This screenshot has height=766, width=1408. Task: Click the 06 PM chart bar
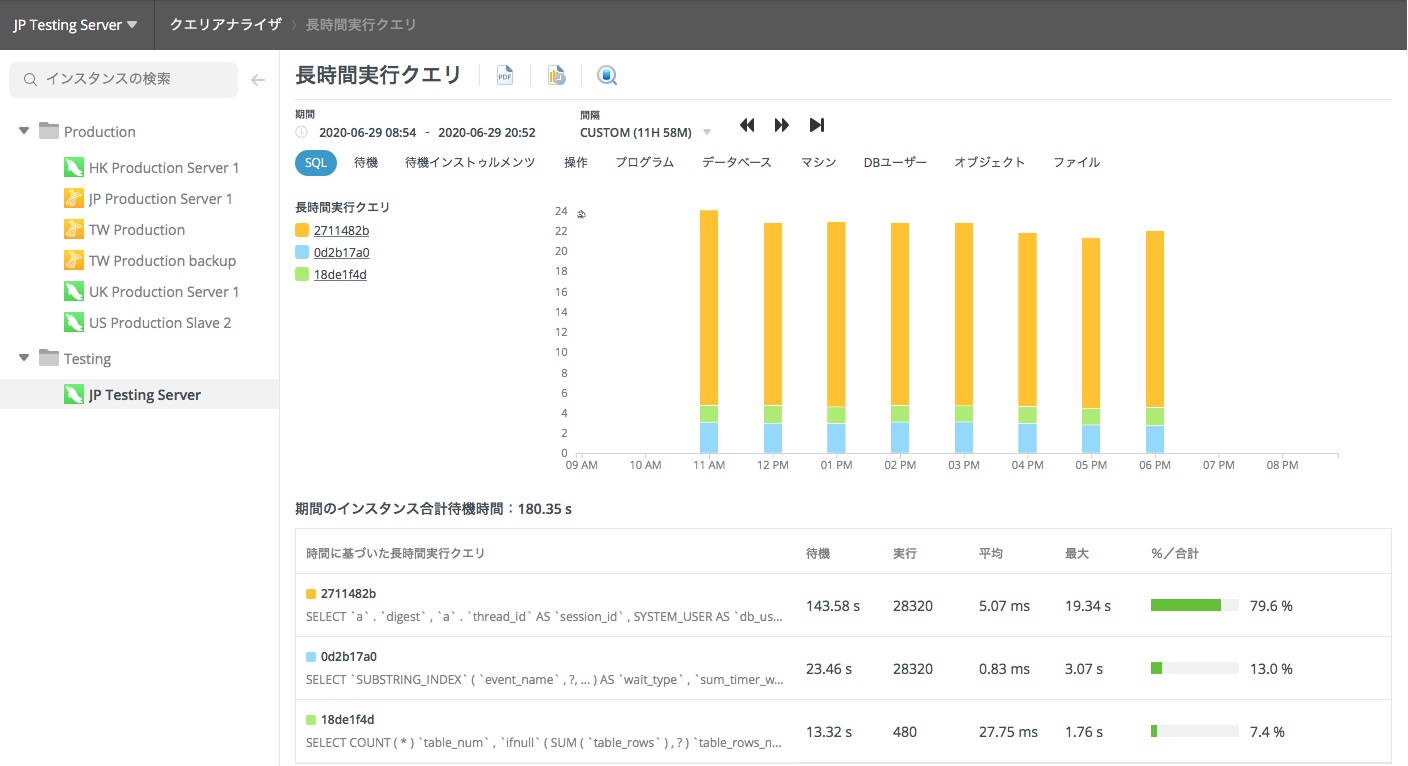[x=1155, y=342]
